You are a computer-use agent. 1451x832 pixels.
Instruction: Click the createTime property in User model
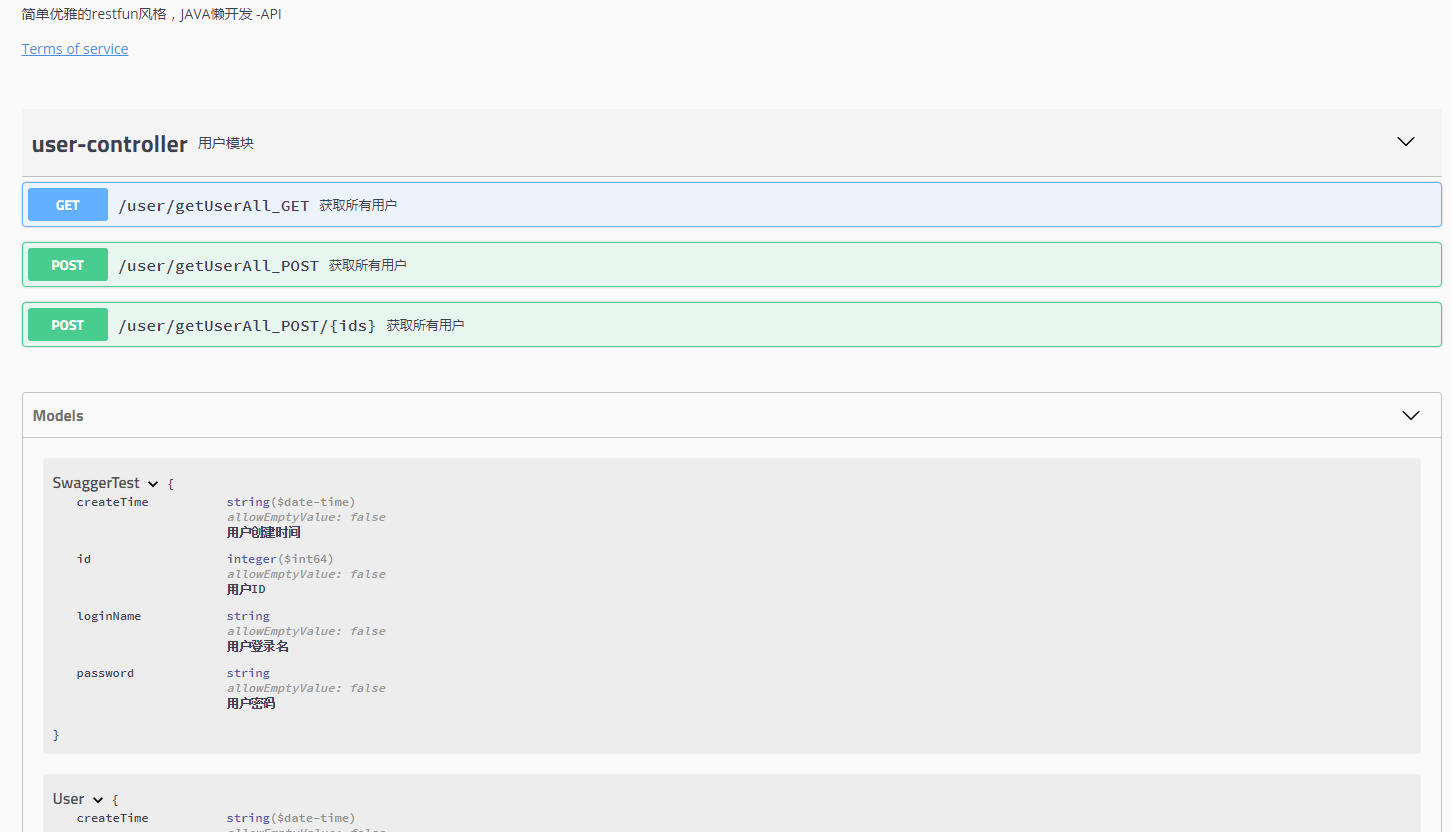point(112,818)
